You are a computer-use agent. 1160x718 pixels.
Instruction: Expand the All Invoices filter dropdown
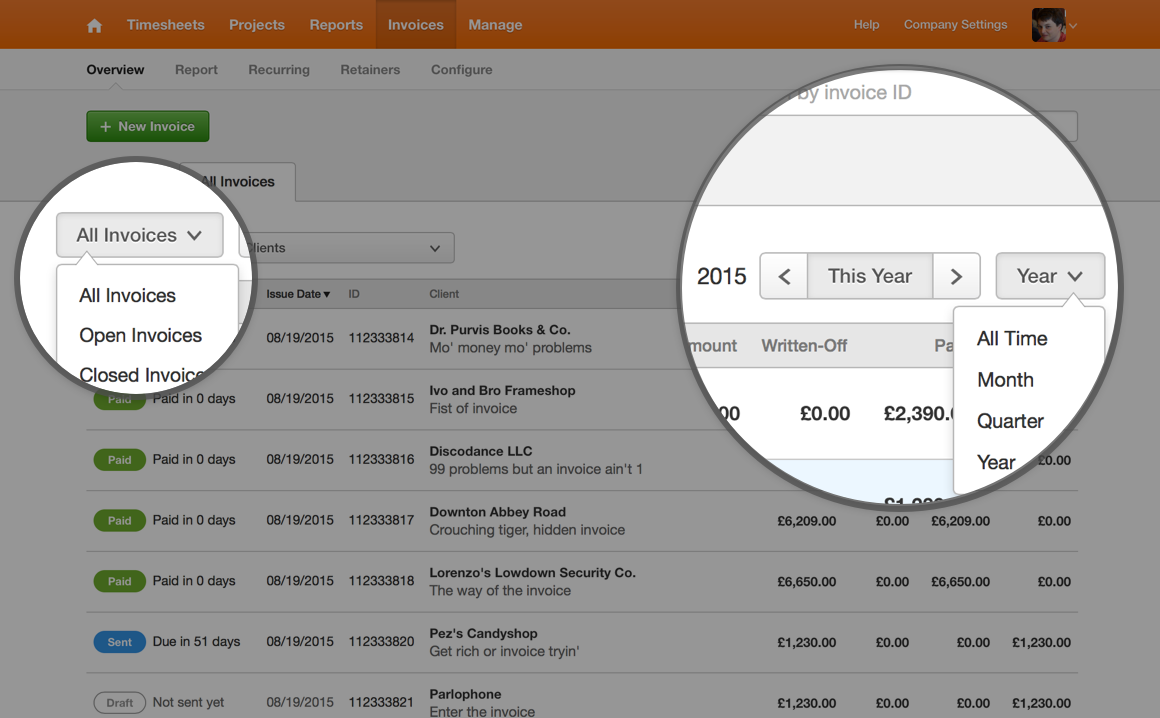point(140,235)
